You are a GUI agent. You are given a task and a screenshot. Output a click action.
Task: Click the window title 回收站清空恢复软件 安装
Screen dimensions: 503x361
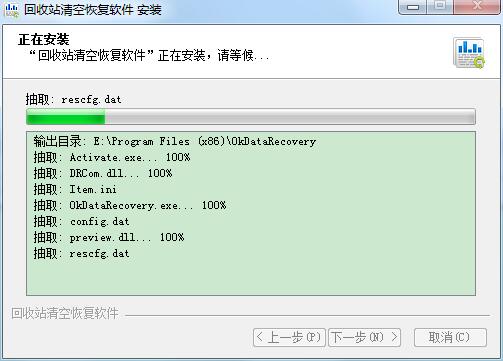pos(93,10)
